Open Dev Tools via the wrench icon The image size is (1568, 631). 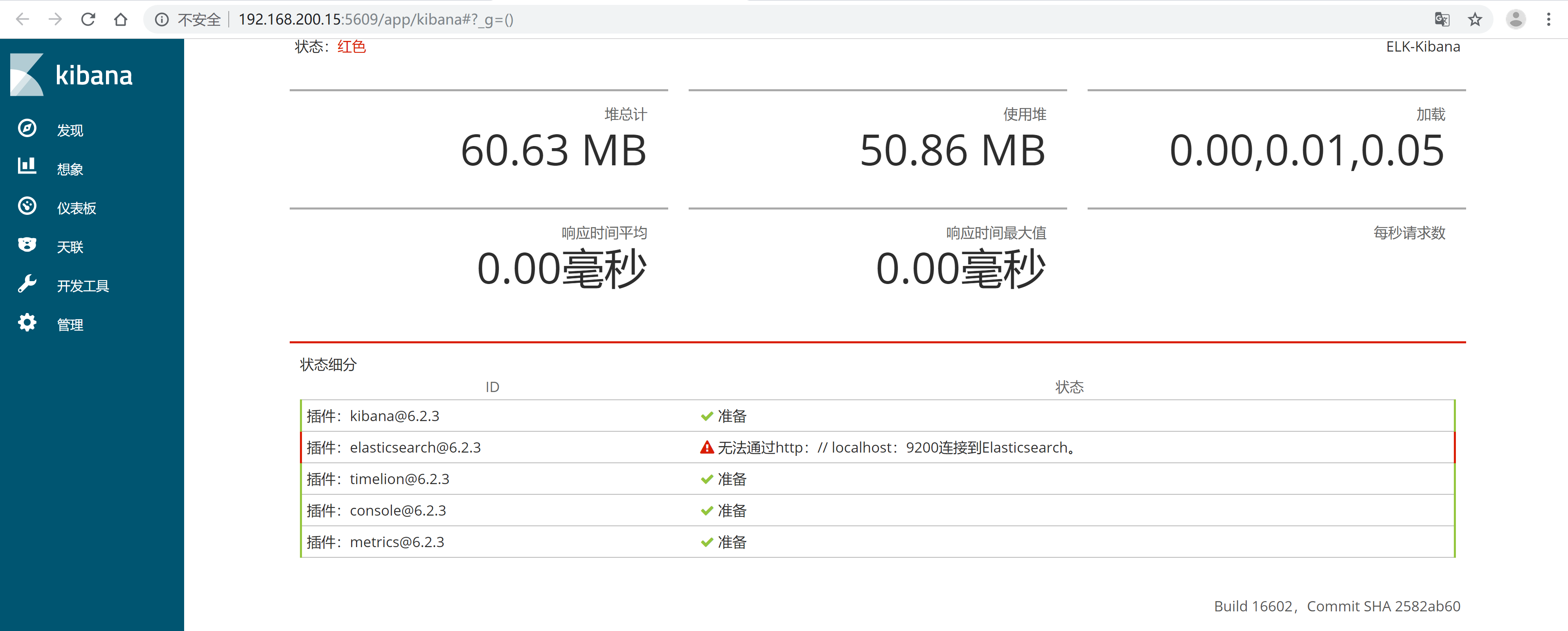click(x=27, y=284)
